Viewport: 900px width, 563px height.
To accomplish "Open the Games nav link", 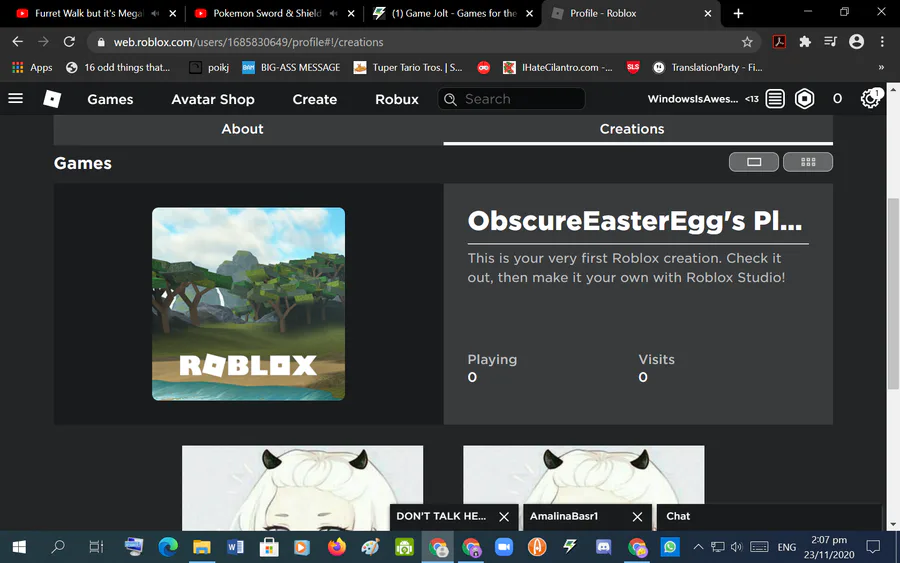I will tap(110, 99).
